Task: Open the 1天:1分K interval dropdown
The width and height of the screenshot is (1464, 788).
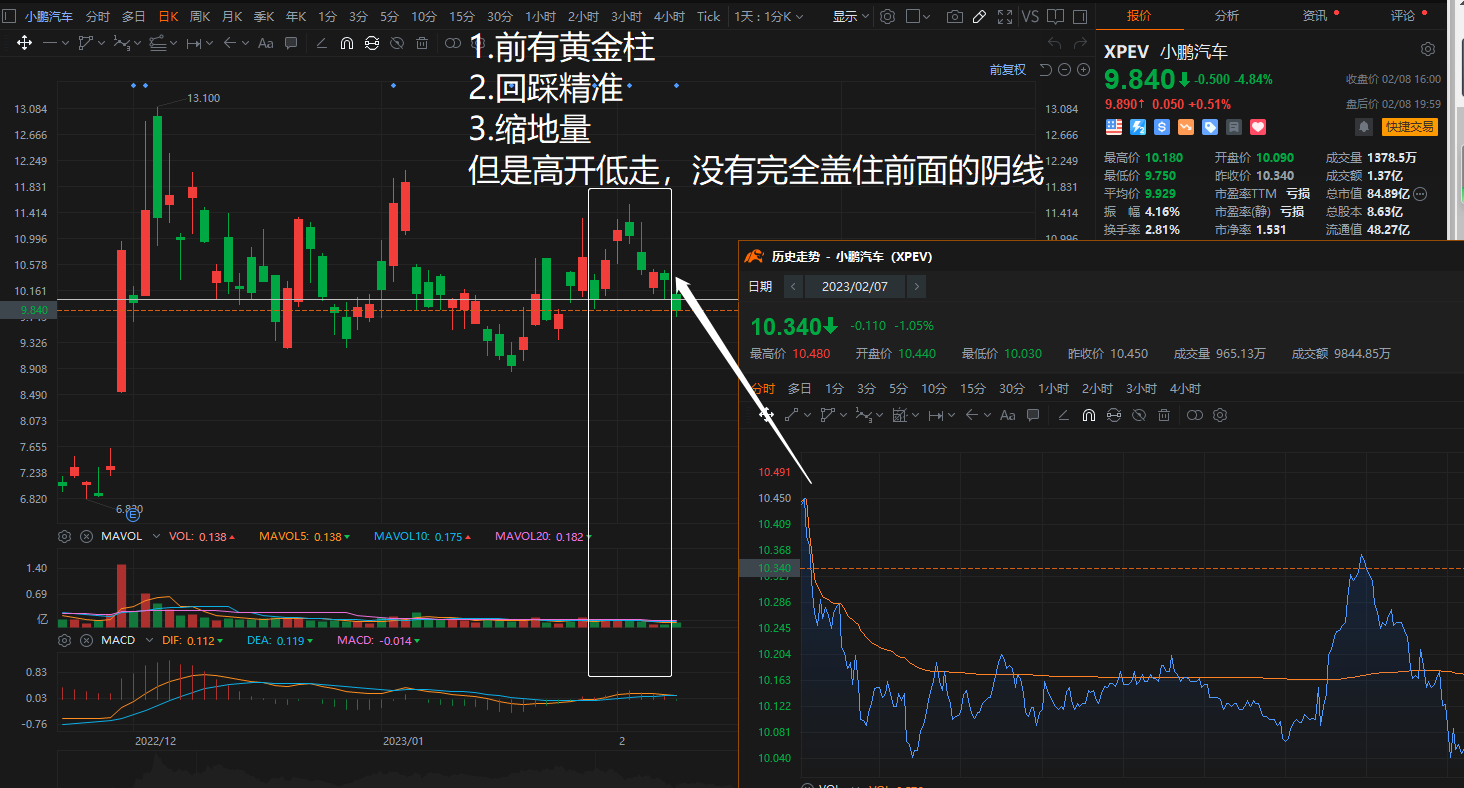Action: (x=768, y=17)
